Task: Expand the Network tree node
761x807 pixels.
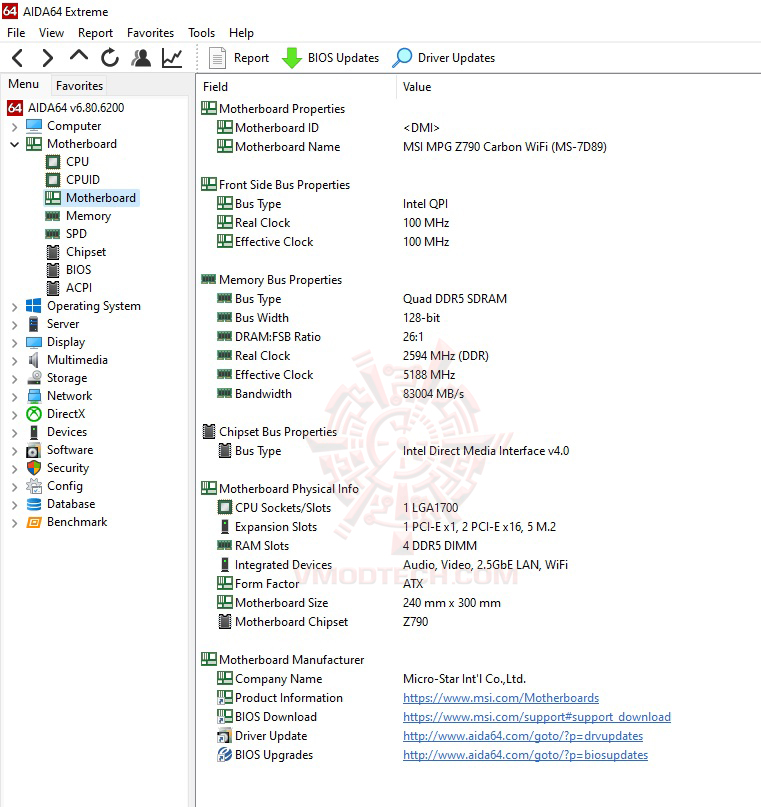Action: click(x=14, y=397)
